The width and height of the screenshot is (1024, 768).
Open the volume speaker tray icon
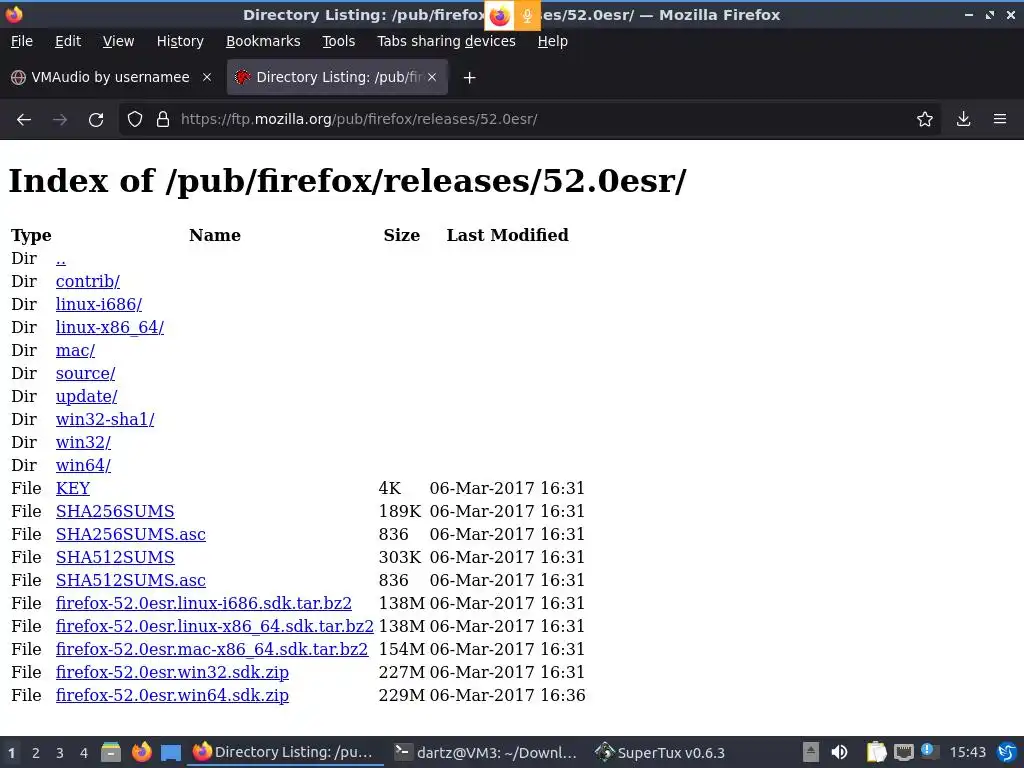(839, 752)
